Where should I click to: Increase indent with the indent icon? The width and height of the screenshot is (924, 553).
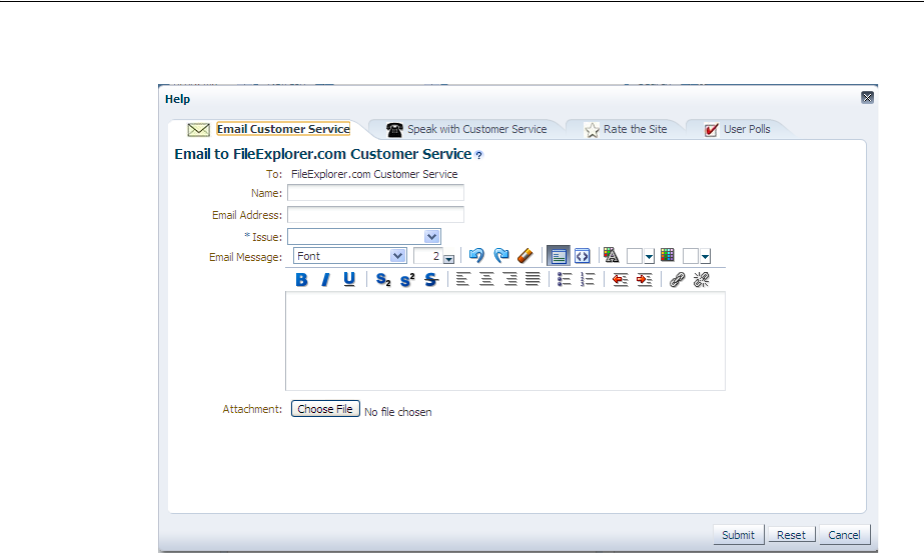click(644, 279)
